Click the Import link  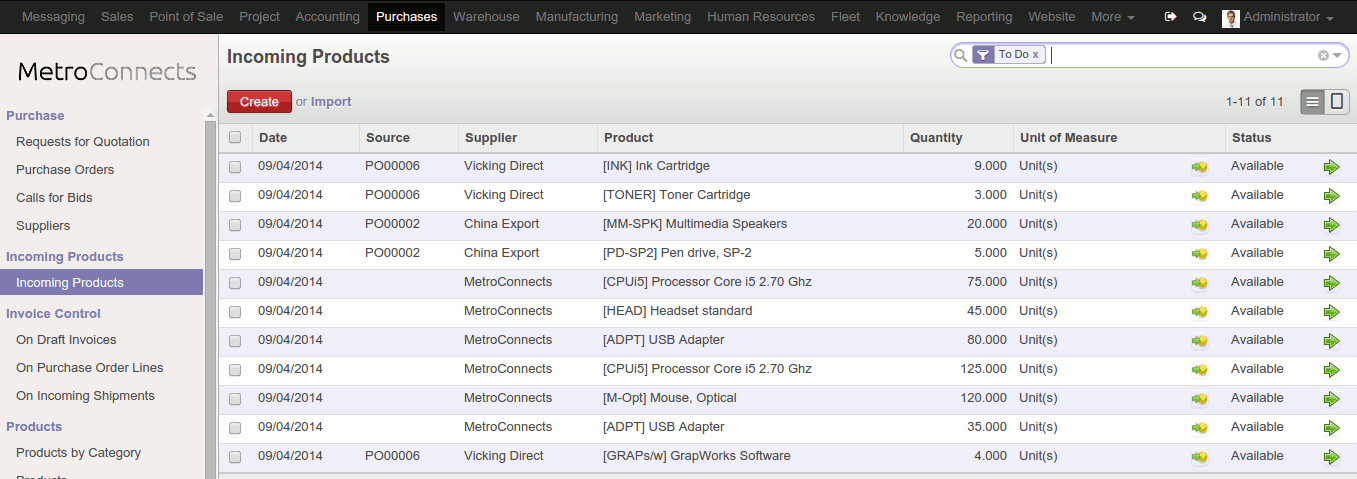tap(331, 102)
